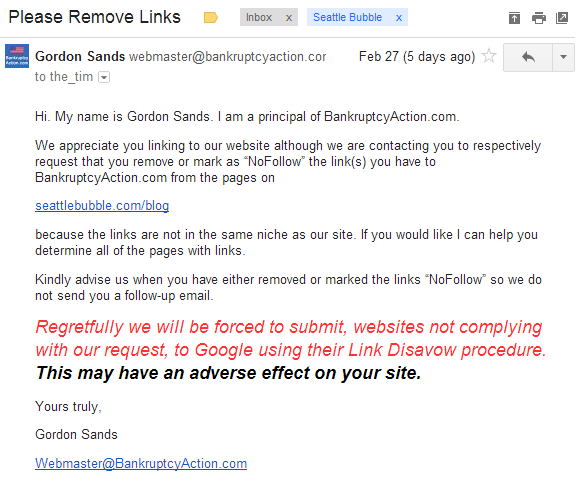This screenshot has height=486, width=580.
Task: Click the Feb 27 date stamp
Action: (x=417, y=57)
